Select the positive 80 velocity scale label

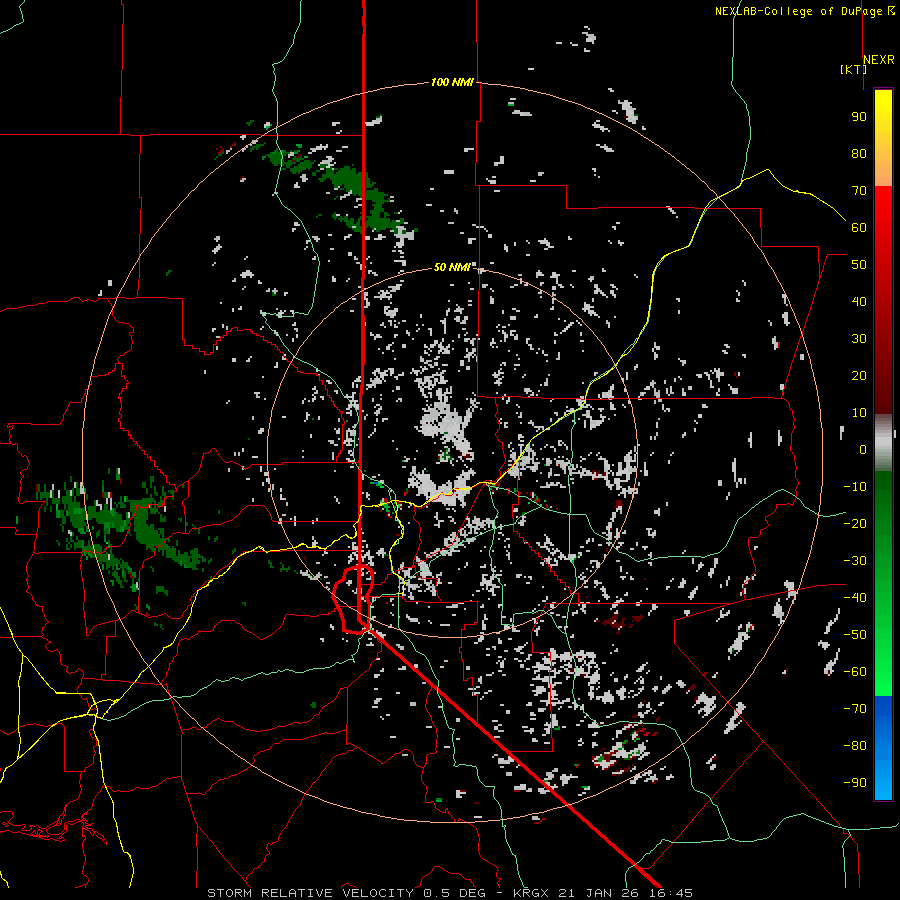tap(859, 153)
